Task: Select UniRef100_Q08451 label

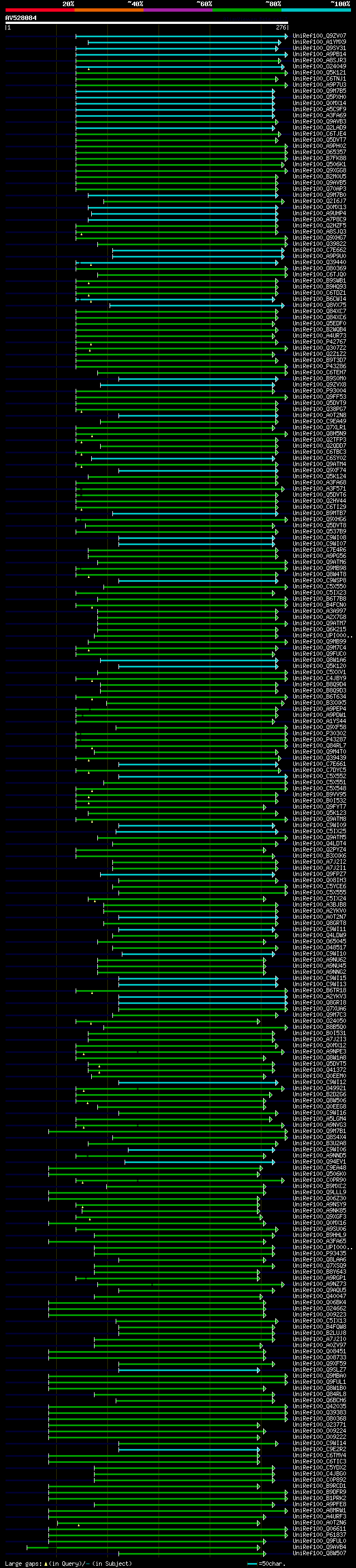Action: [x=319, y=1351]
